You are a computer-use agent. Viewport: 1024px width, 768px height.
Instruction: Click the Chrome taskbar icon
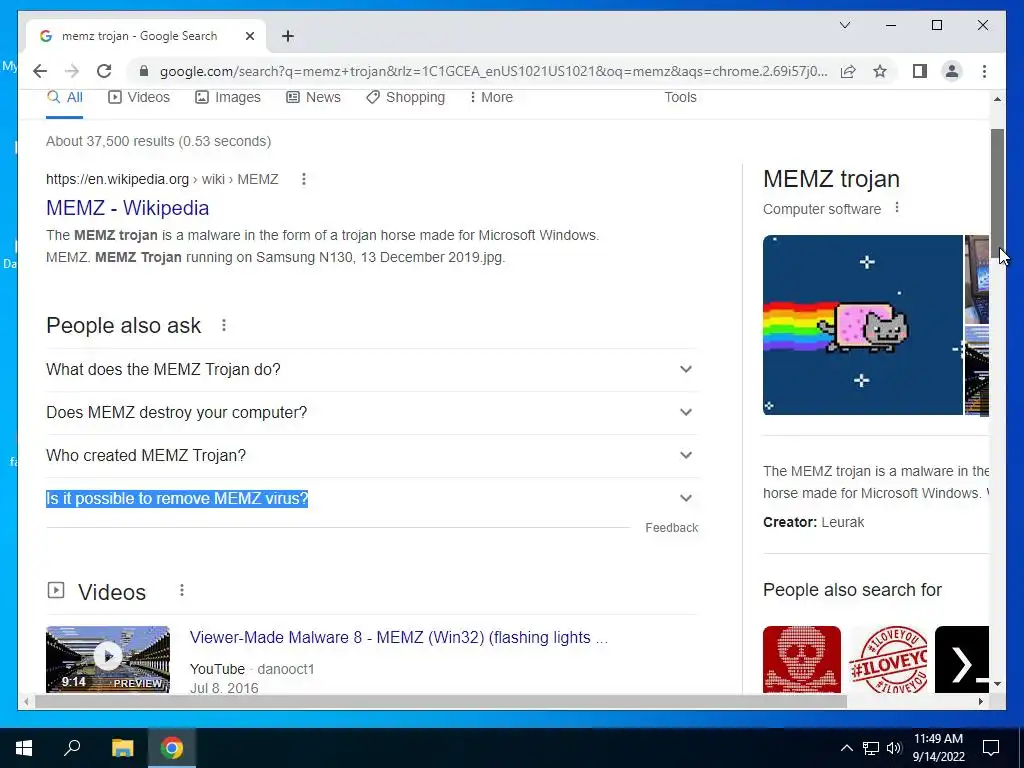172,748
